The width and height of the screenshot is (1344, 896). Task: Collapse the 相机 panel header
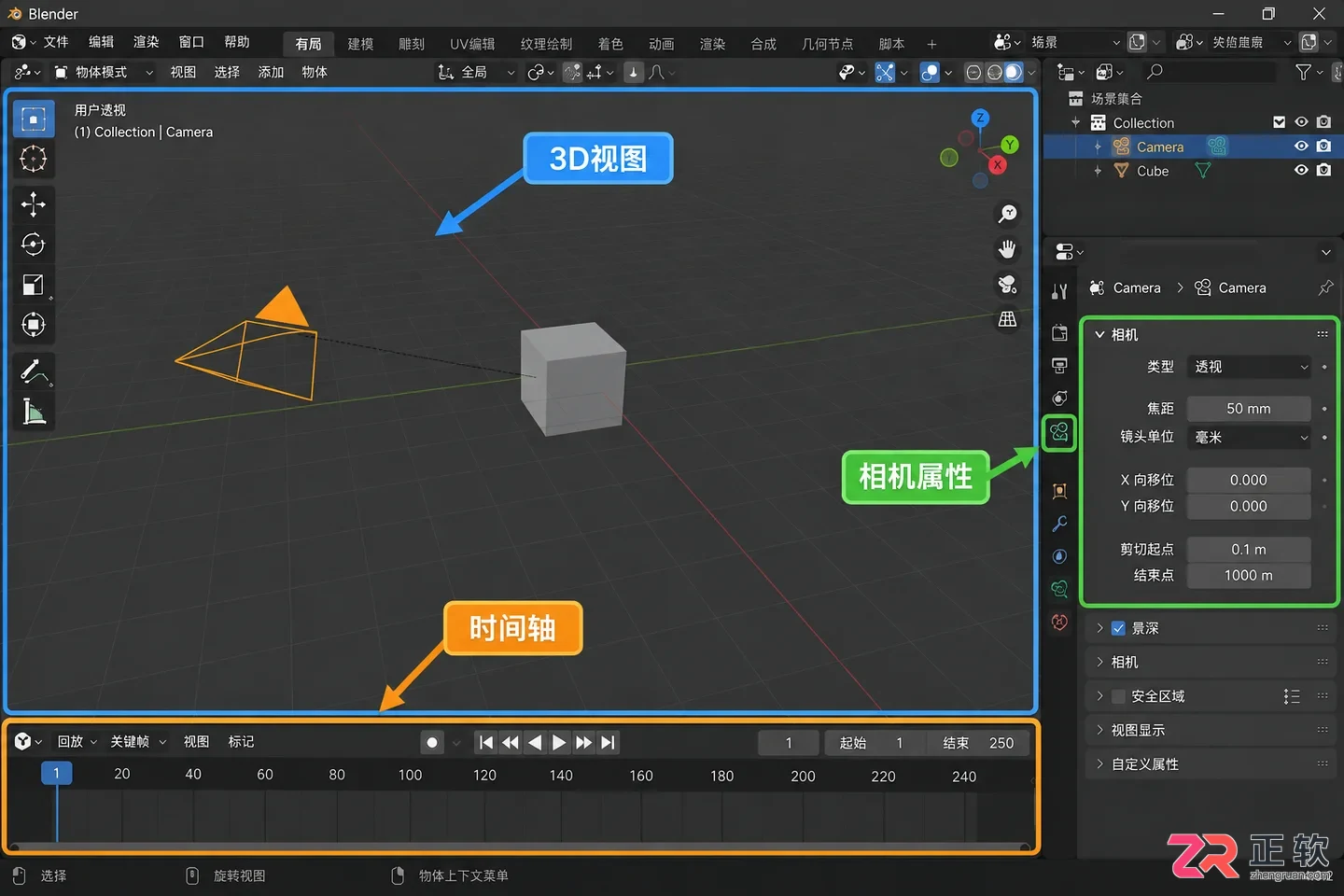(1209, 334)
